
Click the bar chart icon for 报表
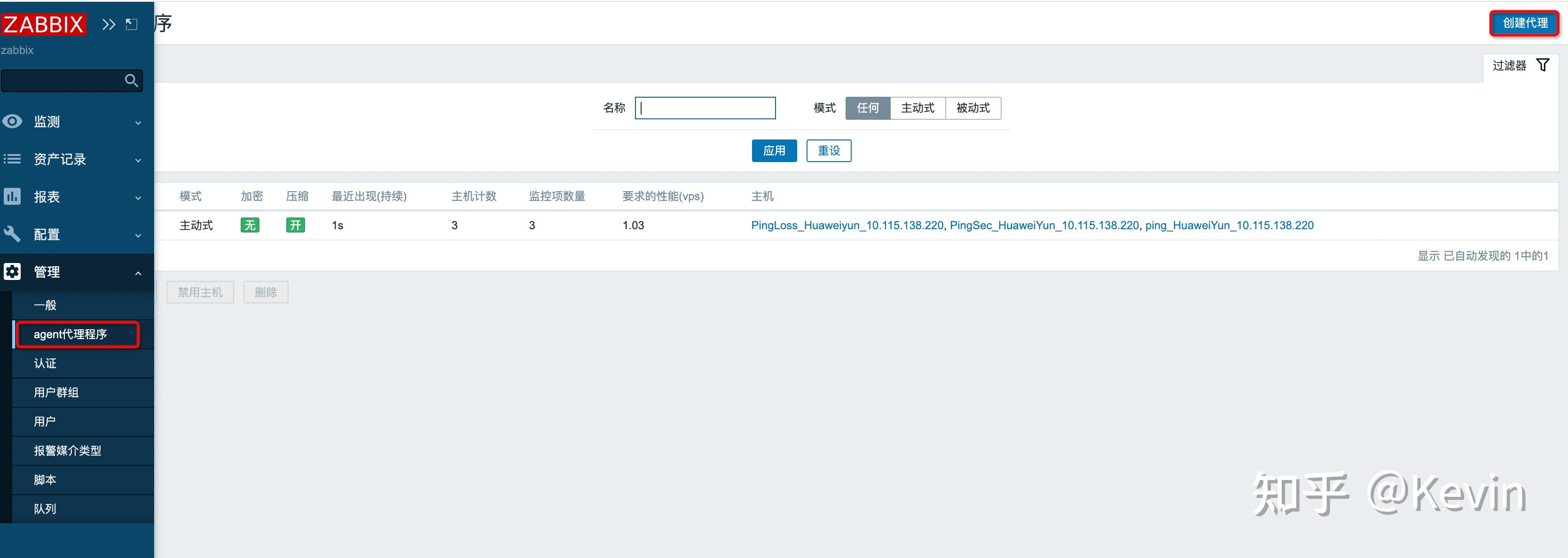click(12, 196)
